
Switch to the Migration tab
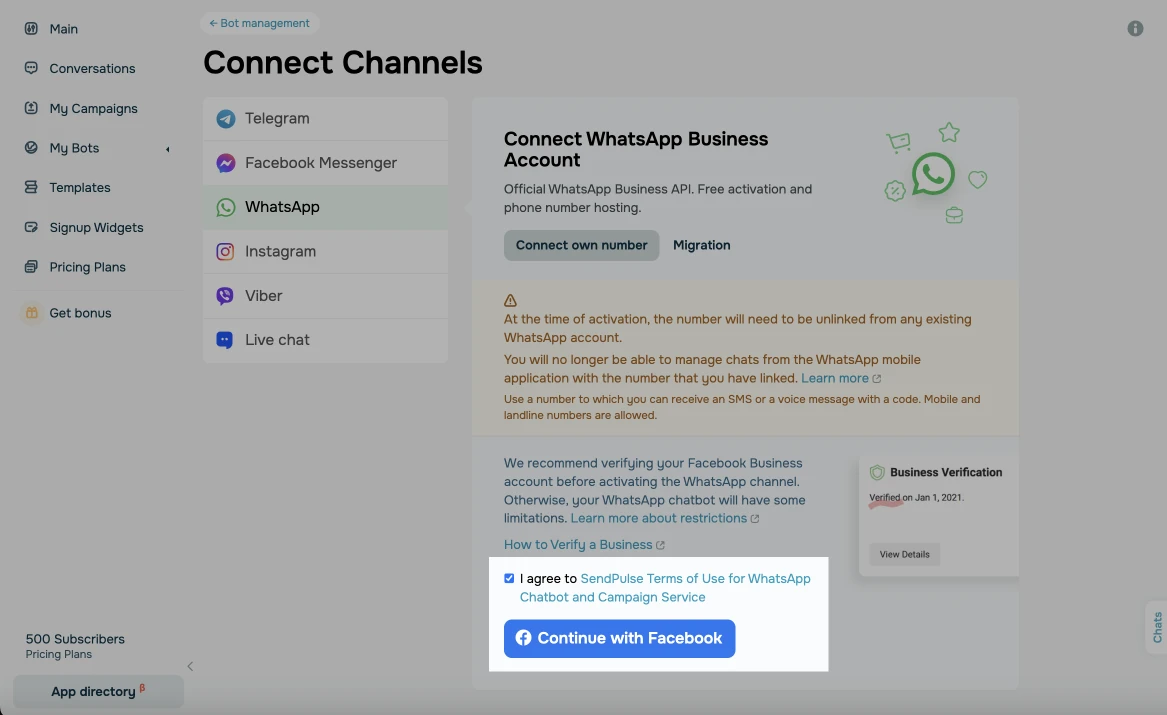coord(702,245)
